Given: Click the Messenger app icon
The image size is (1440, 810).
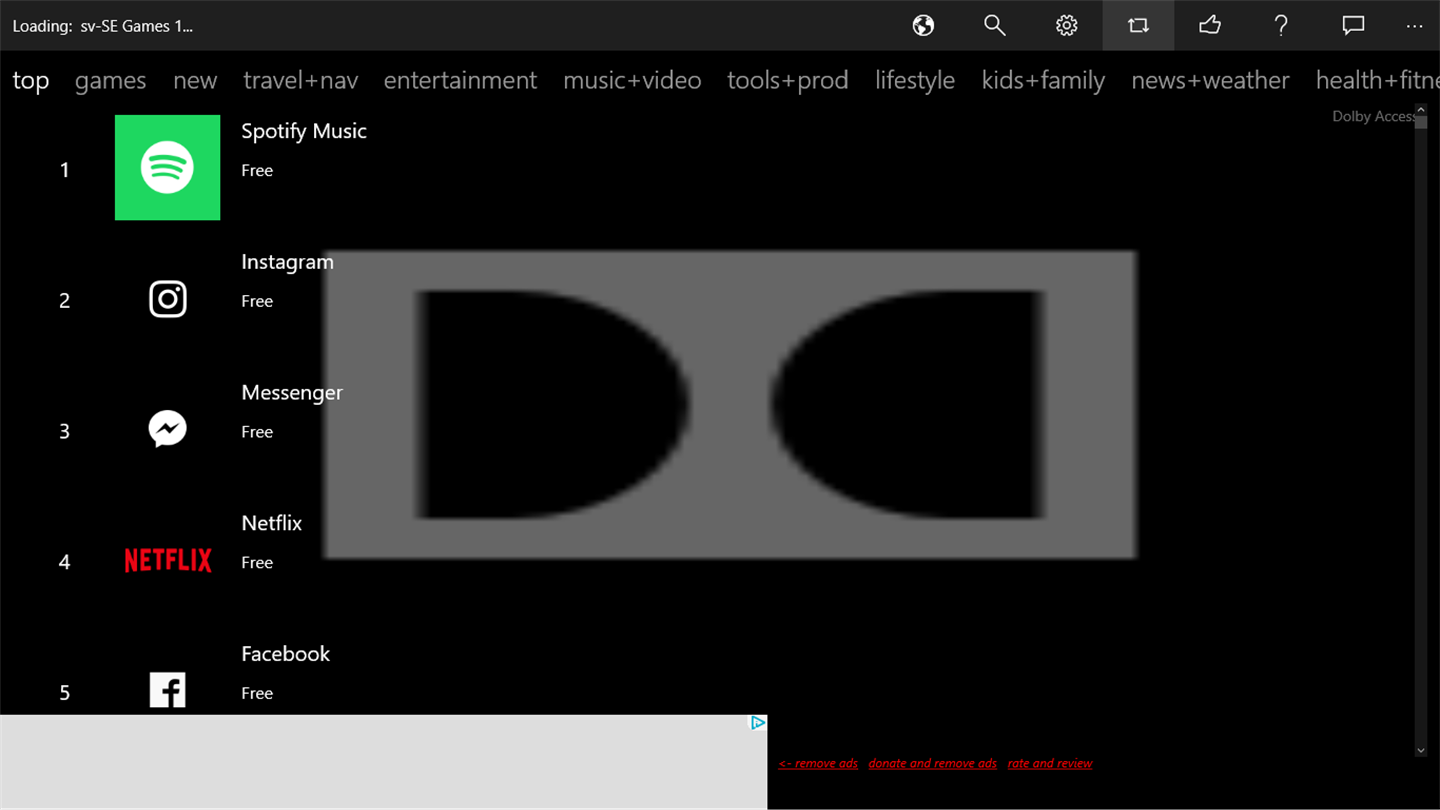Looking at the screenshot, I should coord(167,429).
